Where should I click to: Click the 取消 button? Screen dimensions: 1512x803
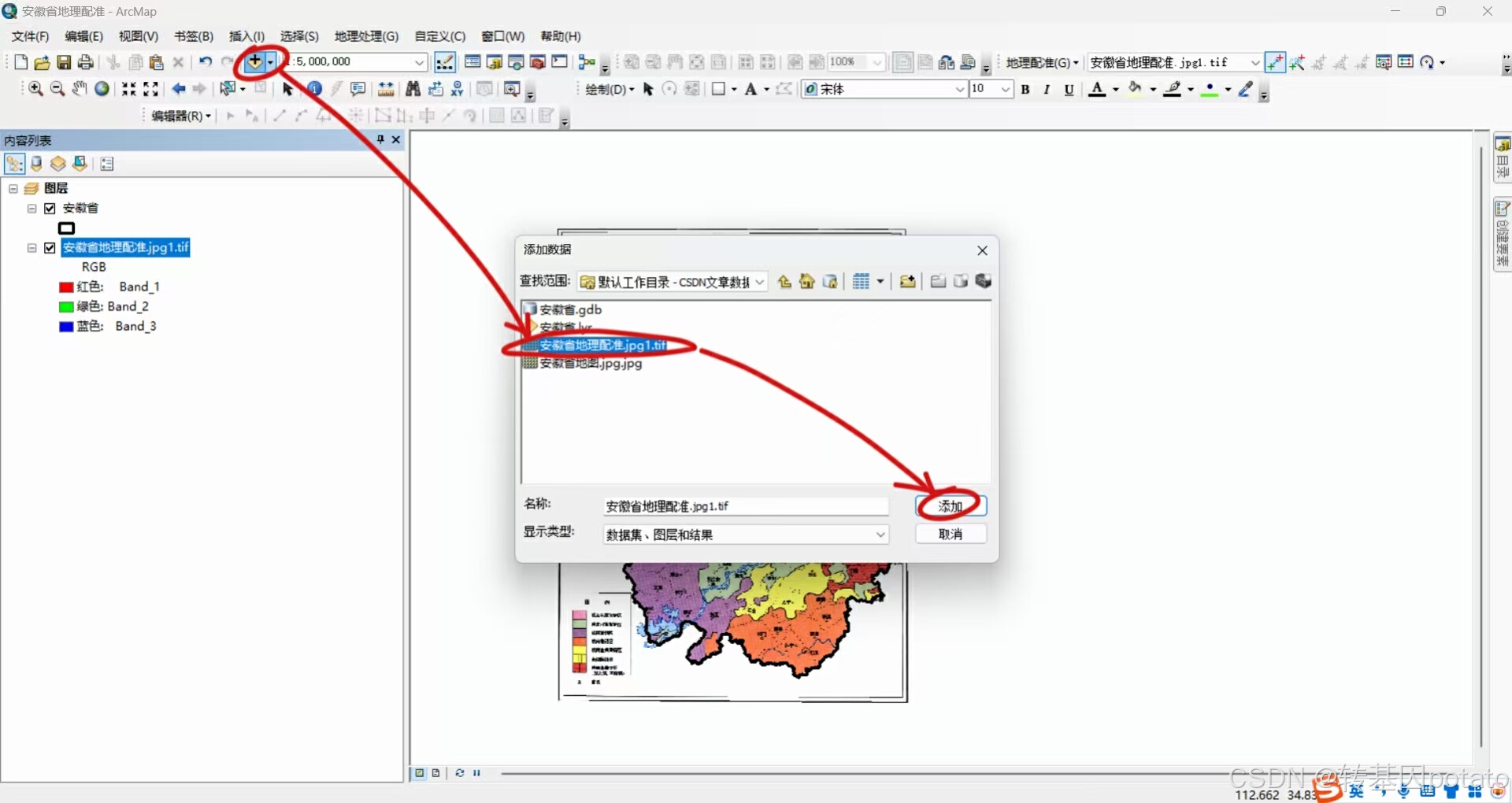coord(951,534)
